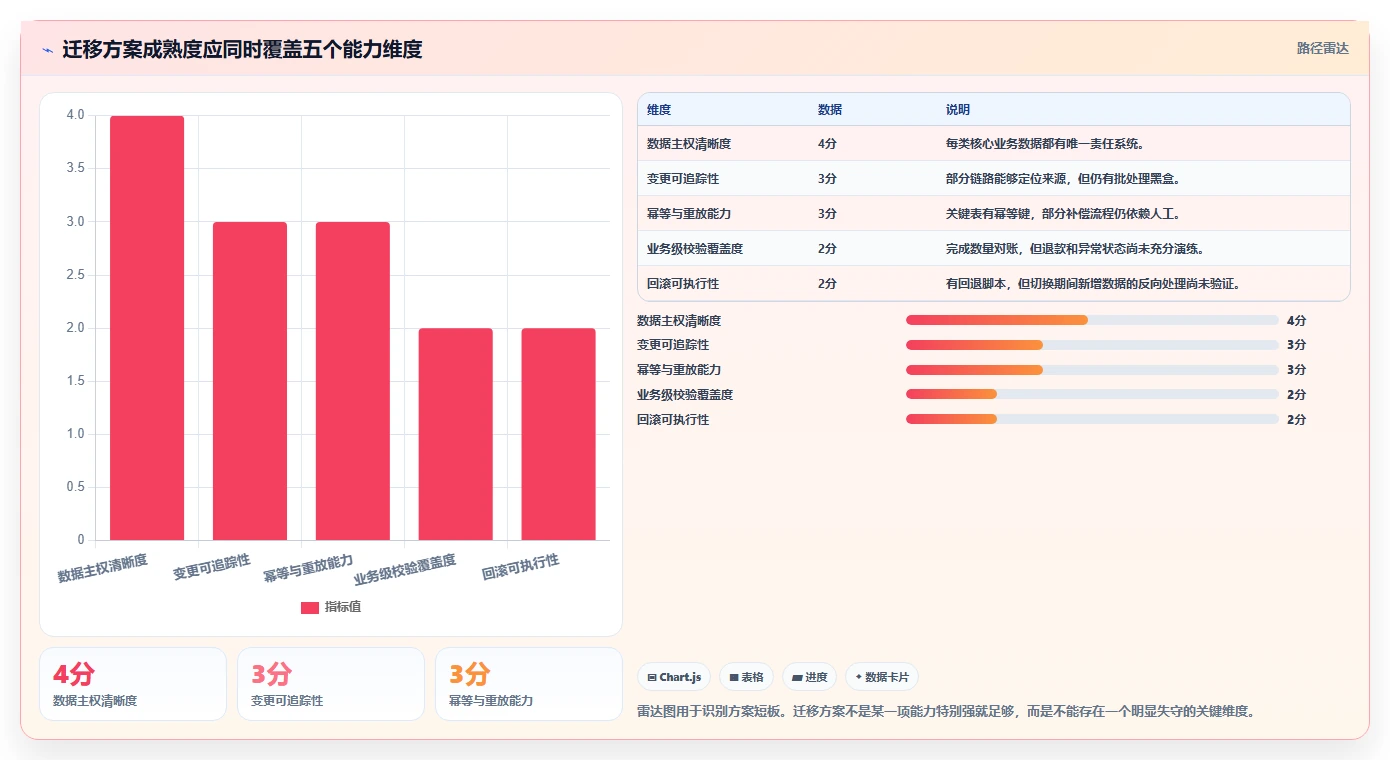
Task: Open the 3分 幂等与重放能力 data card
Action: click(x=529, y=684)
